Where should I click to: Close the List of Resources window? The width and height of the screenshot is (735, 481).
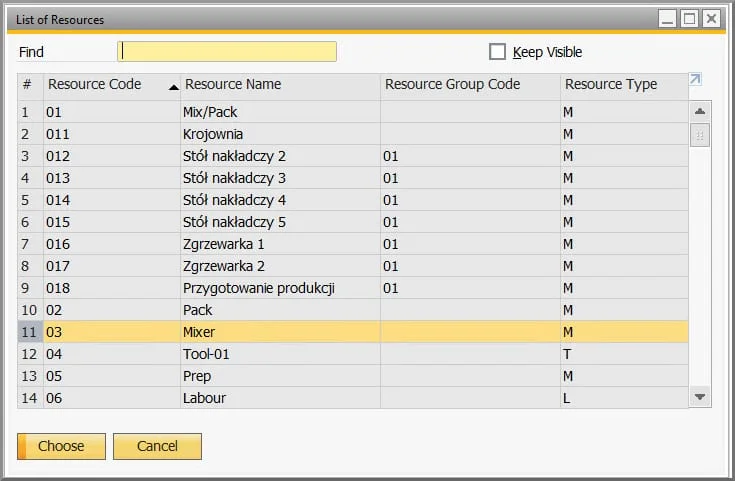(712, 19)
